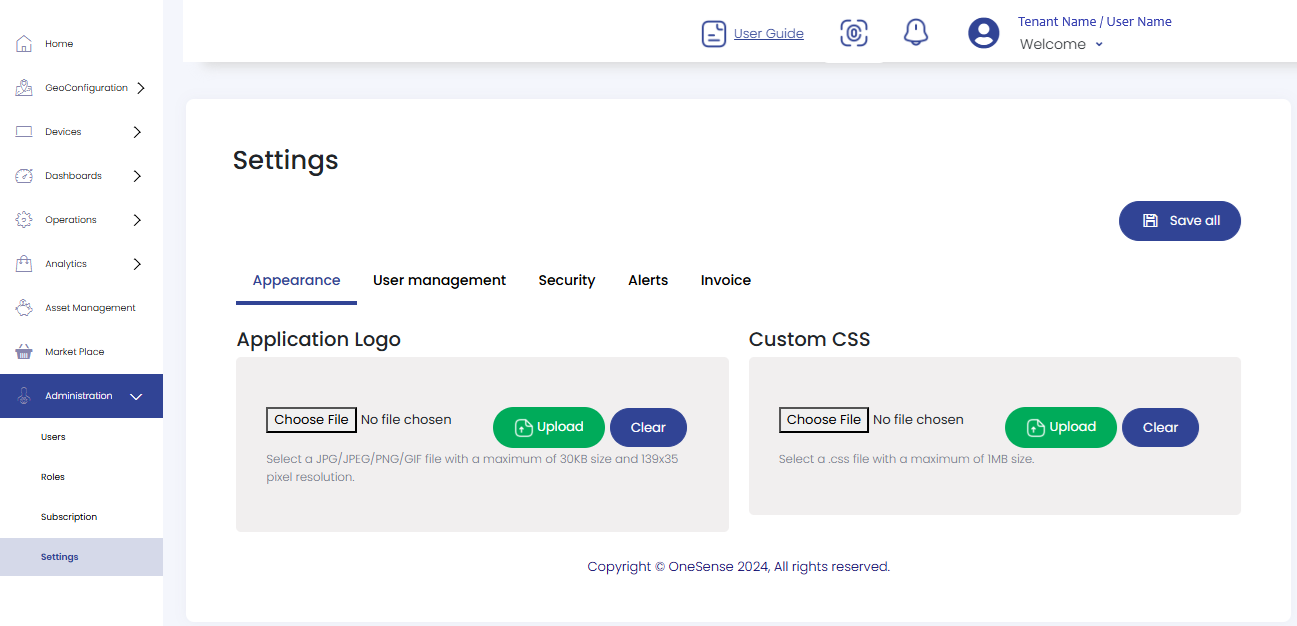Click the Market Place basket icon
The width and height of the screenshot is (1297, 626).
click(25, 352)
